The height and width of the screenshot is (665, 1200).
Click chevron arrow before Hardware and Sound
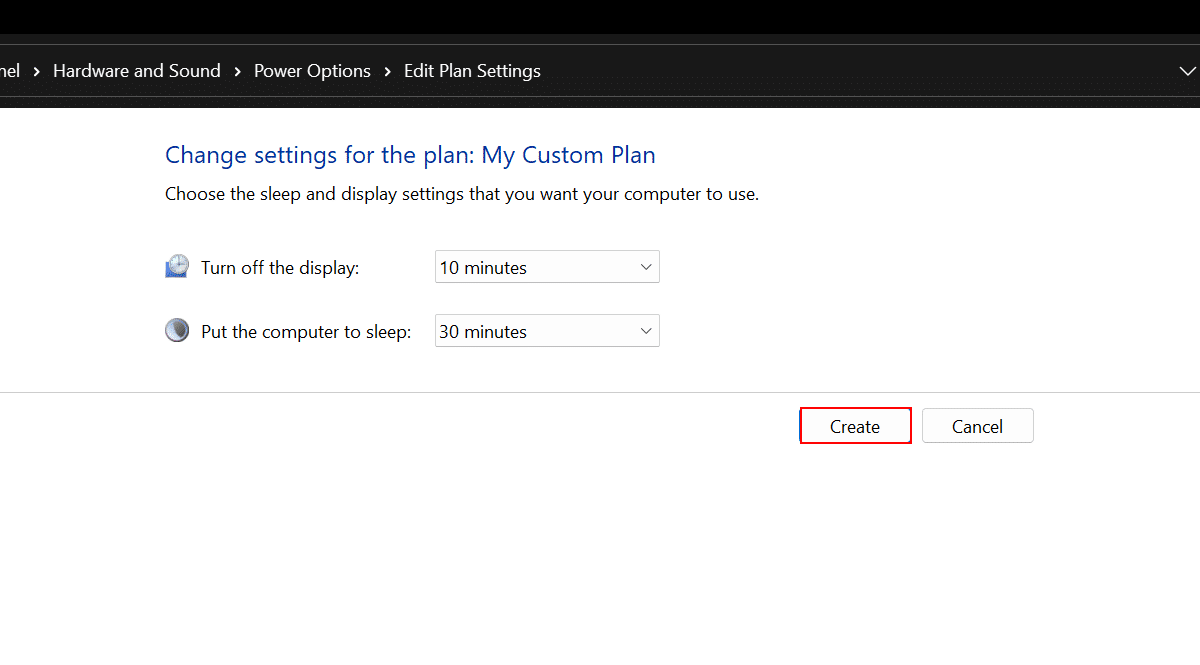pyautogui.click(x=37, y=71)
